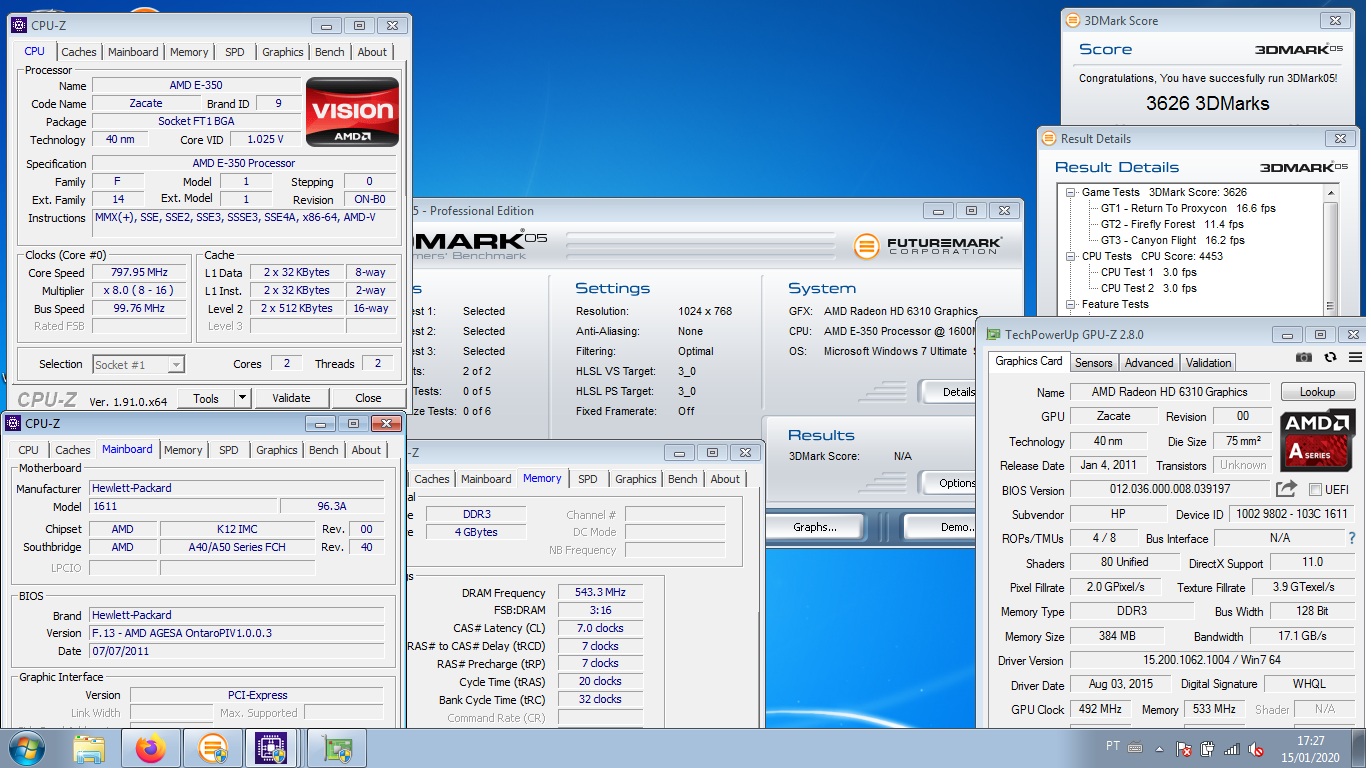
Task: Switch to SPD tab in Memory CPU-Z window
Action: [x=587, y=479]
